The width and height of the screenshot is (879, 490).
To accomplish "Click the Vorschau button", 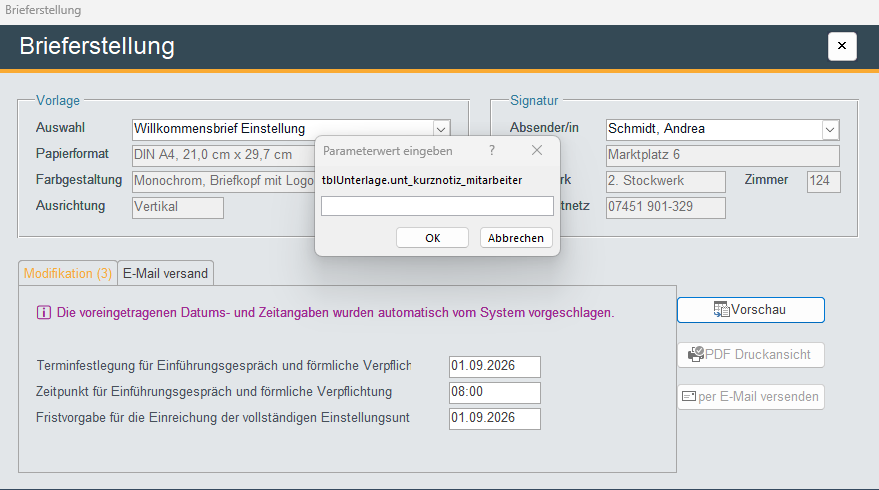I will click(x=751, y=310).
